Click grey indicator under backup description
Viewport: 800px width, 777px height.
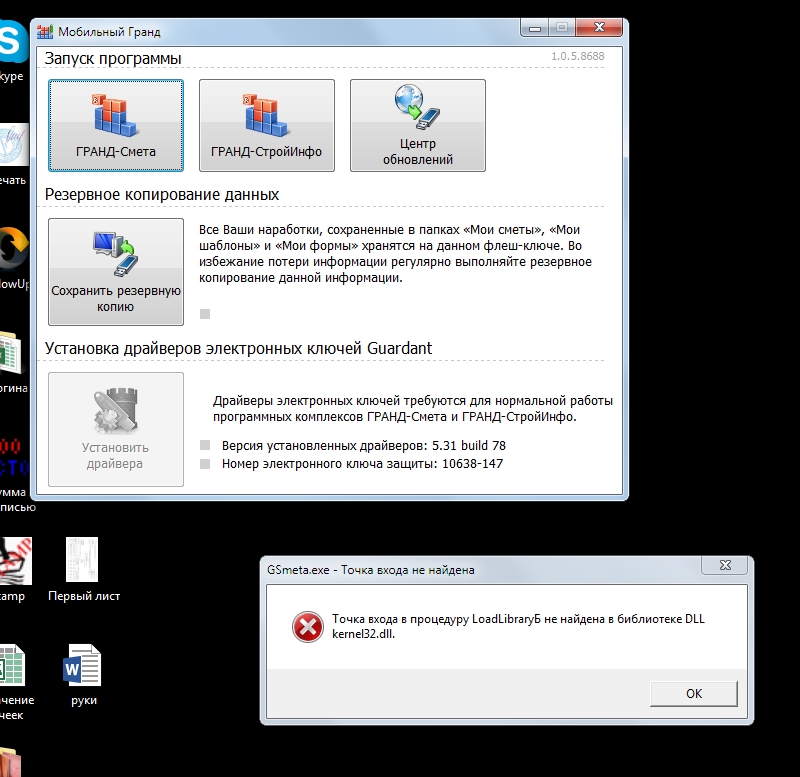point(205,314)
